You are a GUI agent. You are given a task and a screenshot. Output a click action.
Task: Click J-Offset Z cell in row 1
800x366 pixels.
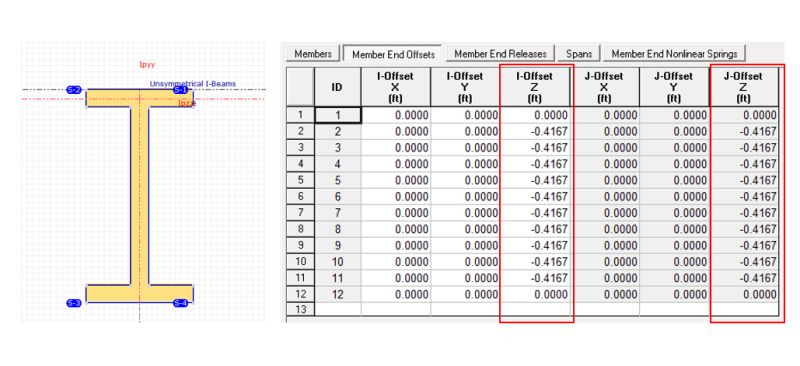[744, 115]
